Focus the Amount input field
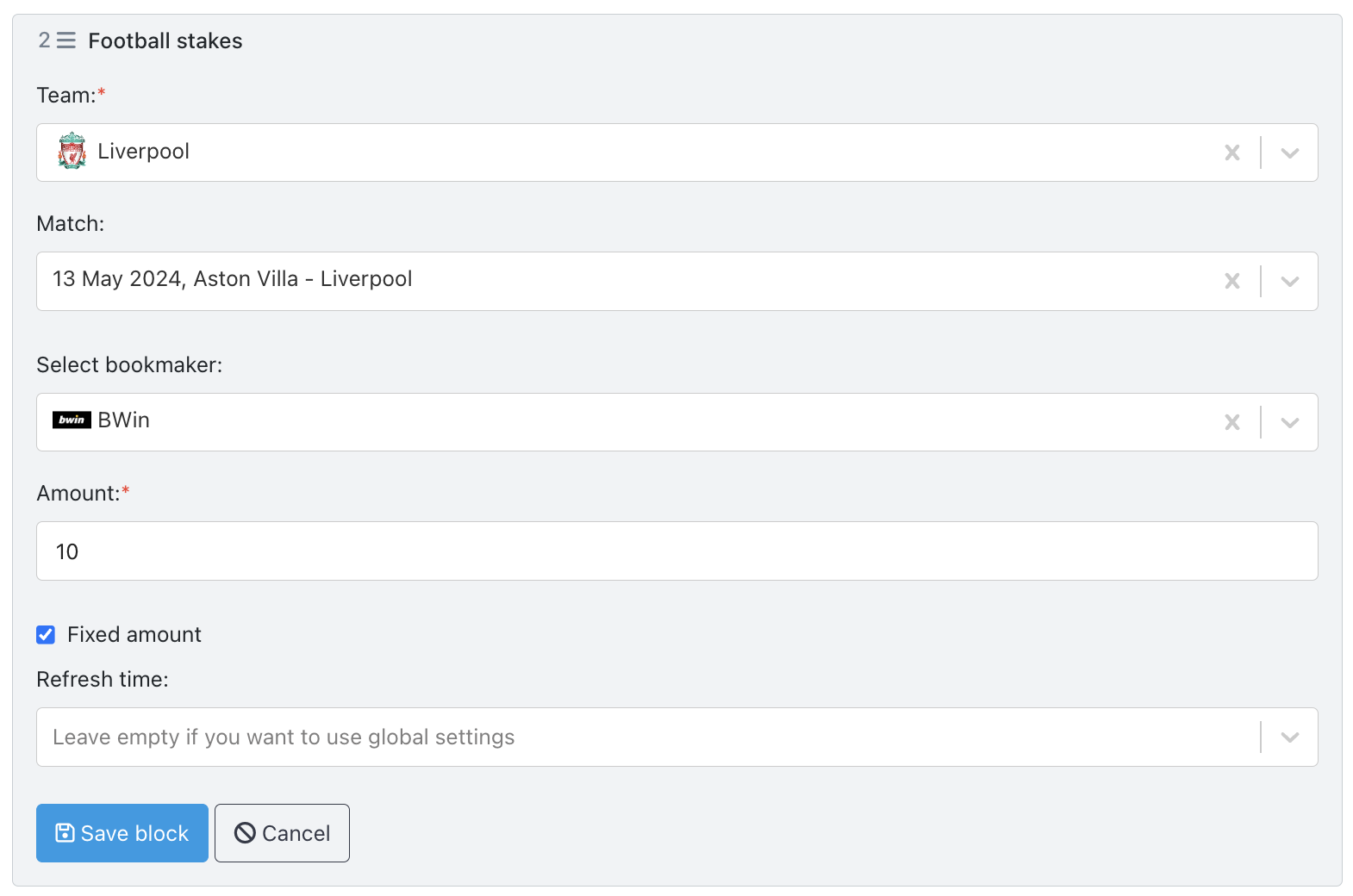Screen dimensions: 1353x896 [677, 551]
